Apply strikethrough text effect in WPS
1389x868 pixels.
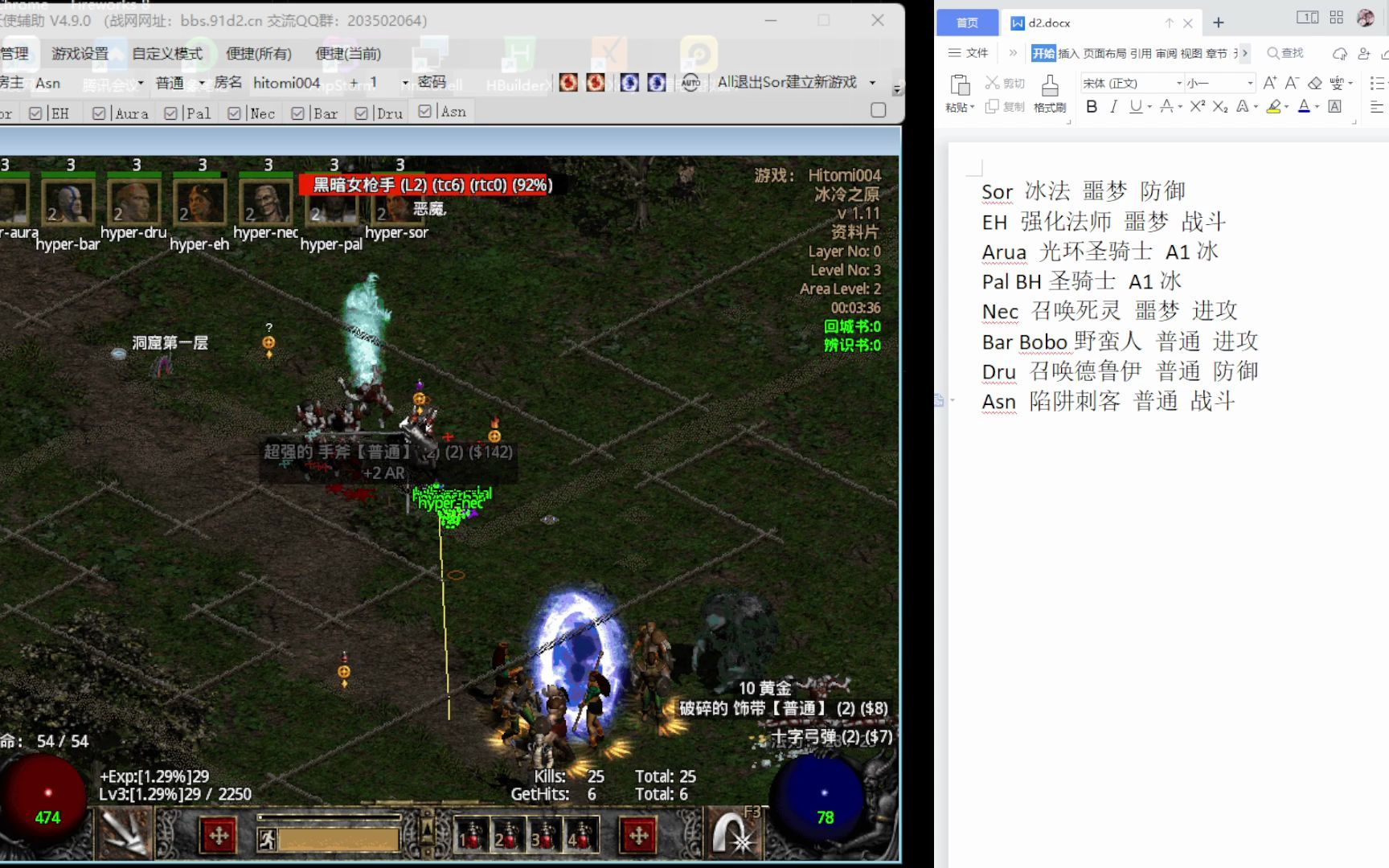click(x=1166, y=107)
